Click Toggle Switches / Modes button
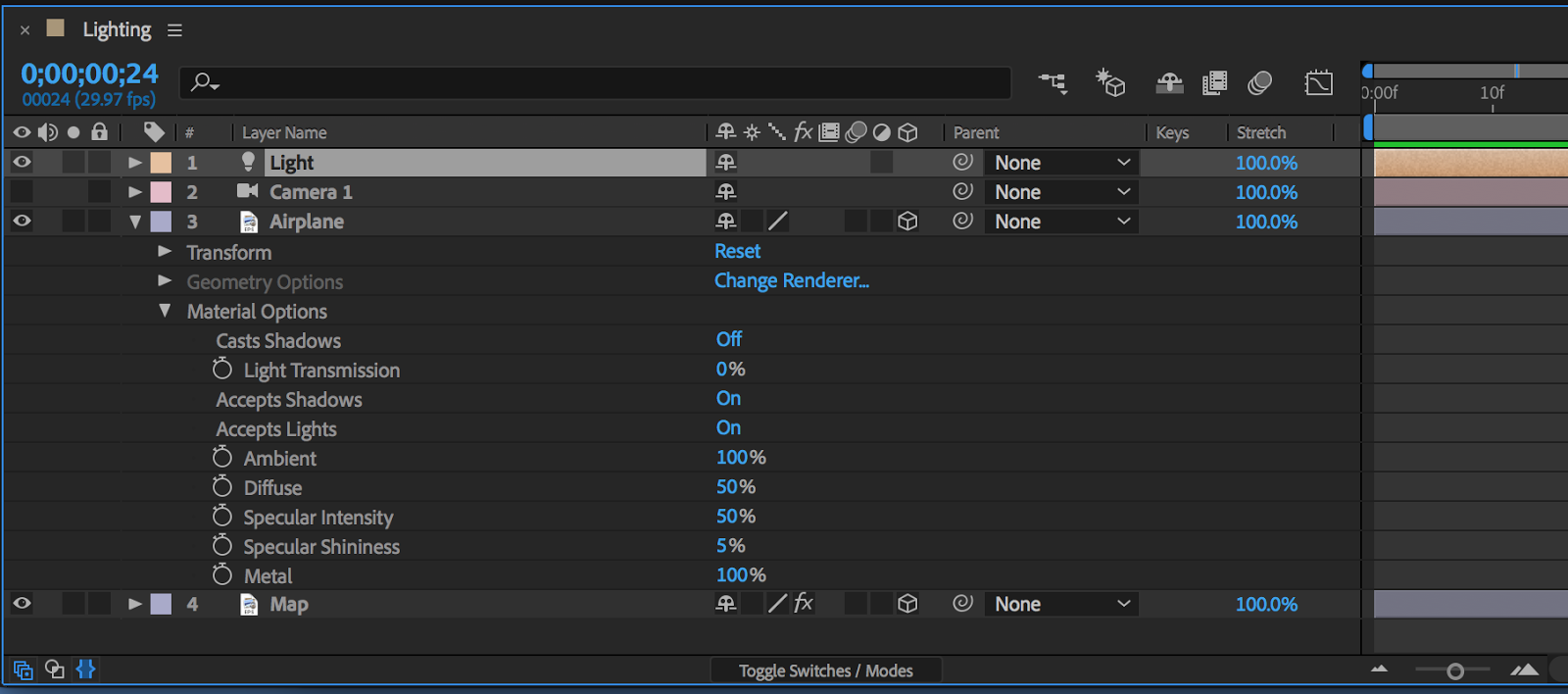 click(x=826, y=670)
